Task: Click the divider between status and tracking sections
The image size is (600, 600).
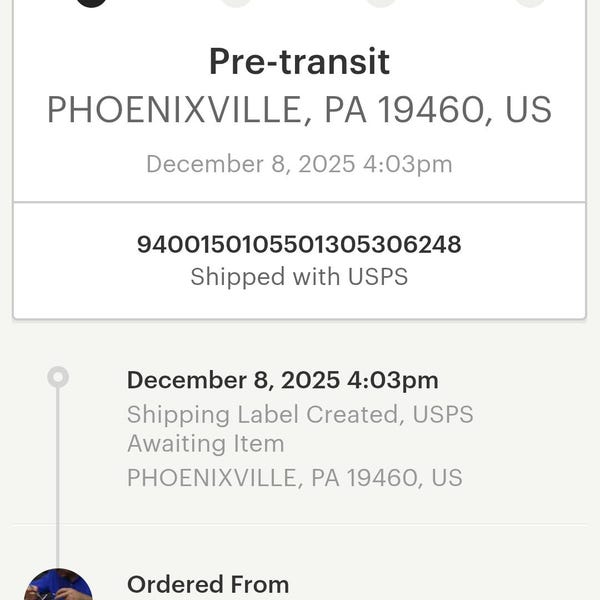Action: pyautogui.click(x=299, y=202)
